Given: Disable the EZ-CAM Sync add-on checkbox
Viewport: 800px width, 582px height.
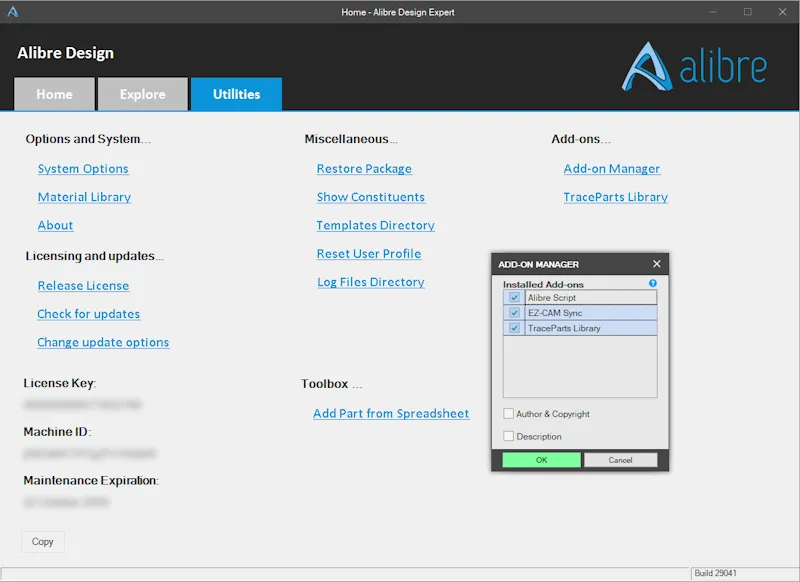Looking at the screenshot, I should click(x=514, y=313).
